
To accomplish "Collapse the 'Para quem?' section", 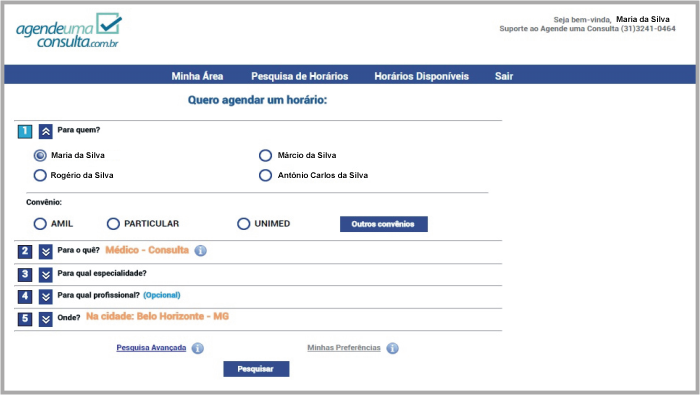I will [46, 132].
